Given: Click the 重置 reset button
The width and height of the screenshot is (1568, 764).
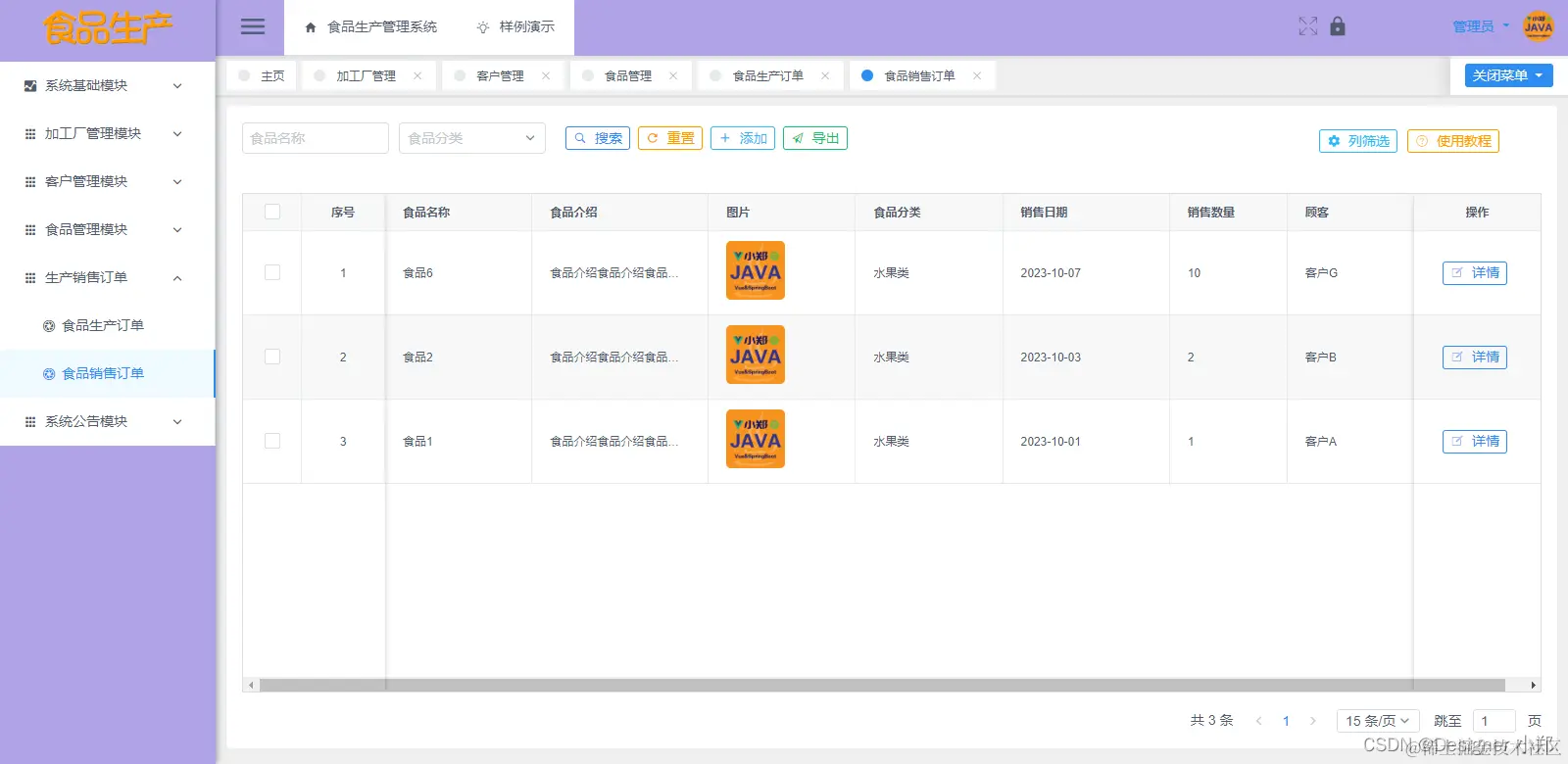Looking at the screenshot, I should point(670,138).
